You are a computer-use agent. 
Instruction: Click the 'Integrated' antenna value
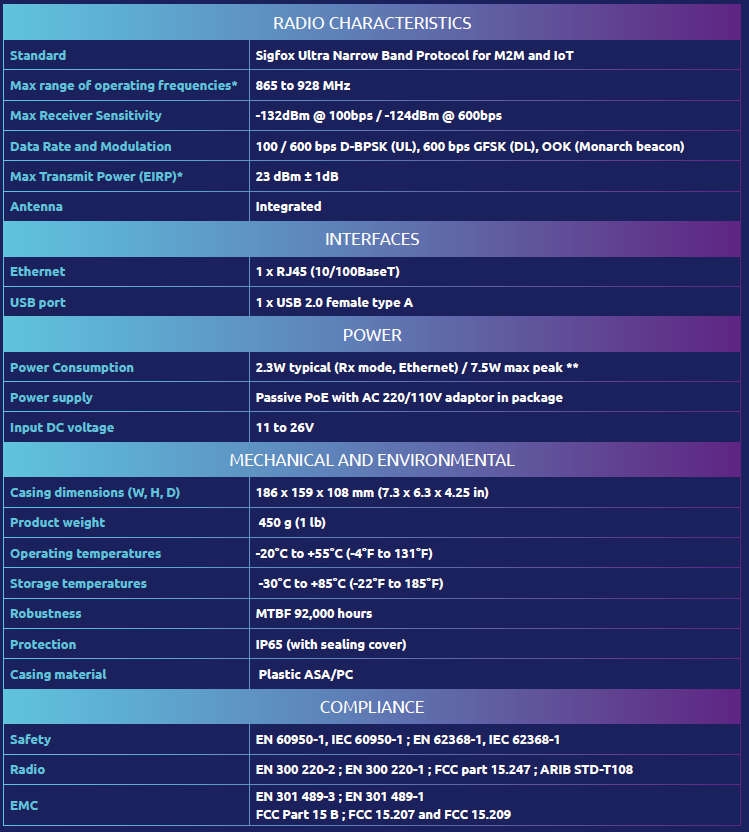point(289,207)
